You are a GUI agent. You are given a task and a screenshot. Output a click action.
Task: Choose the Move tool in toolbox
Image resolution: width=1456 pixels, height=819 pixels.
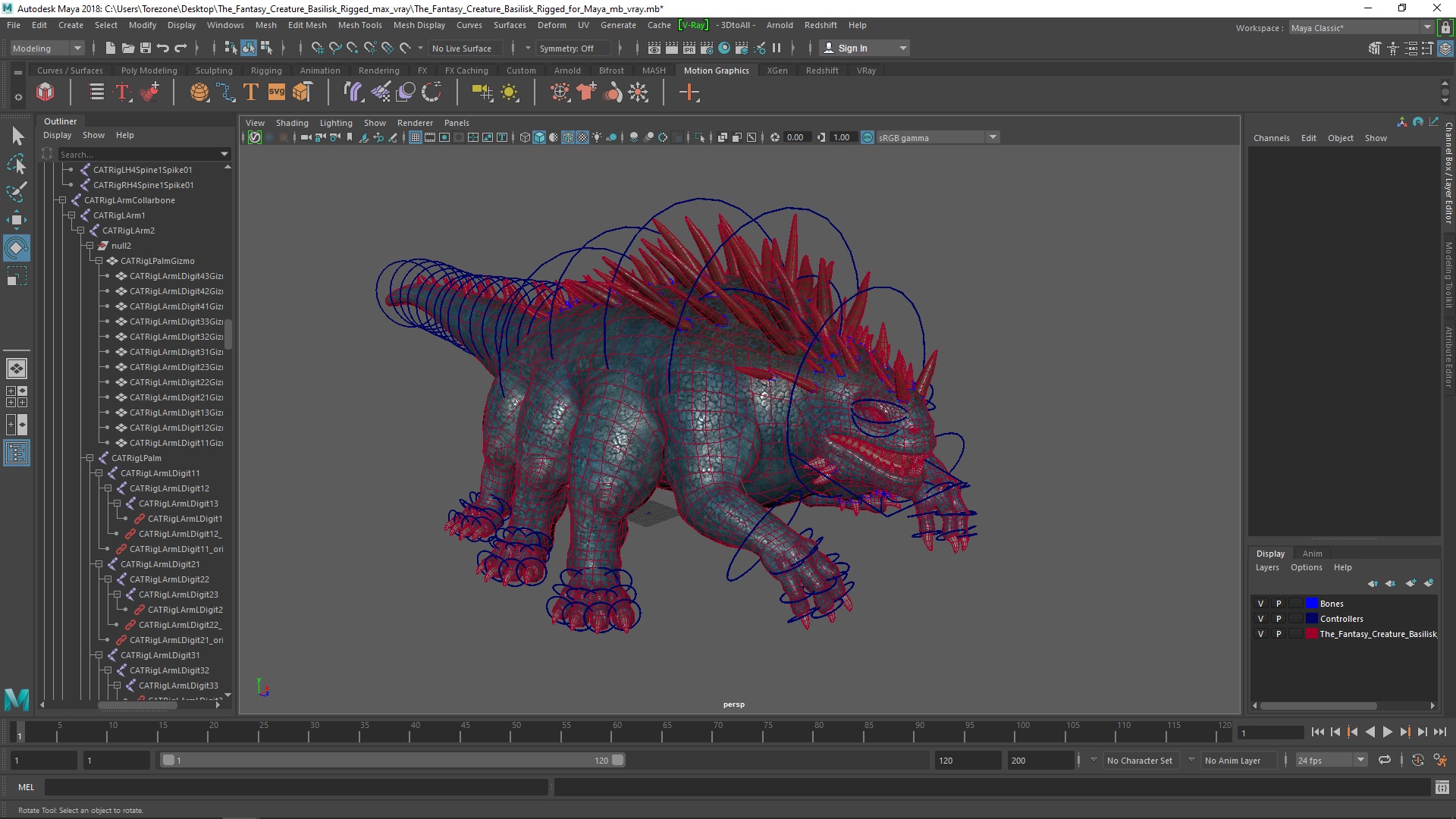coord(17,220)
